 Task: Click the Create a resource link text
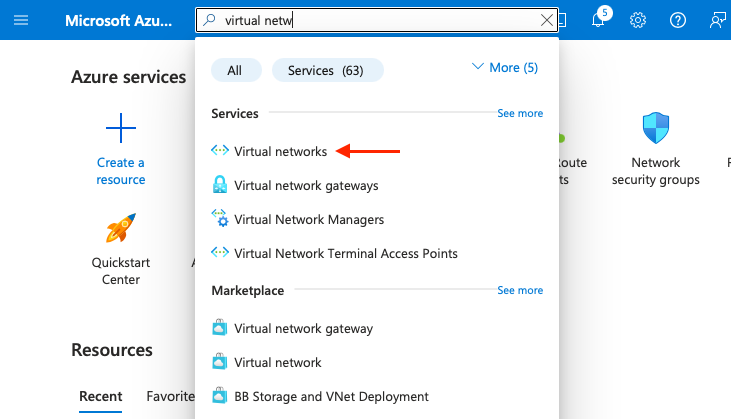tap(121, 171)
